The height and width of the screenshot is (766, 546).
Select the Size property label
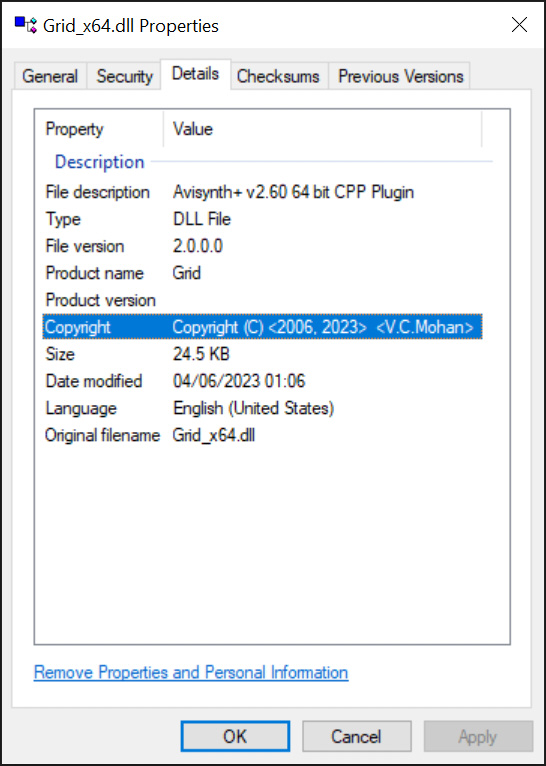[60, 354]
